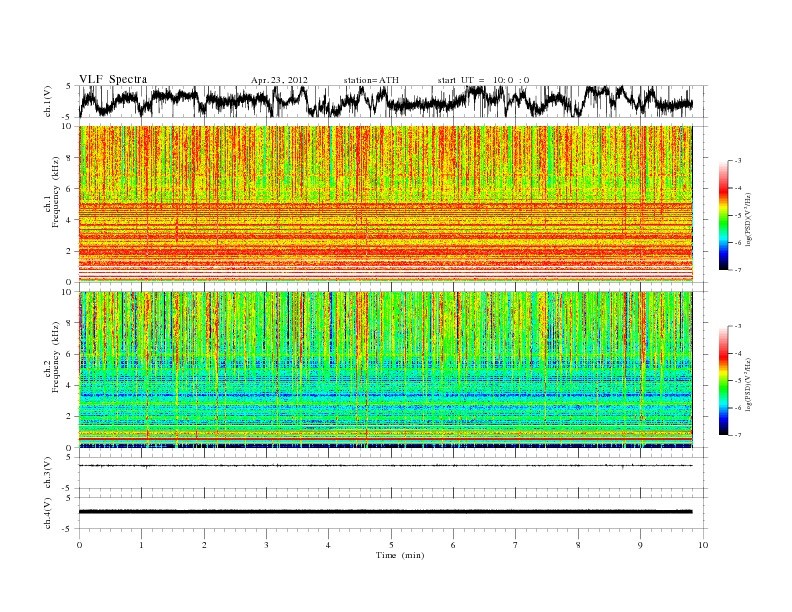Click the "-7" tick on the ch.1 color bar
This screenshot has width=792, height=612.
tap(738, 270)
